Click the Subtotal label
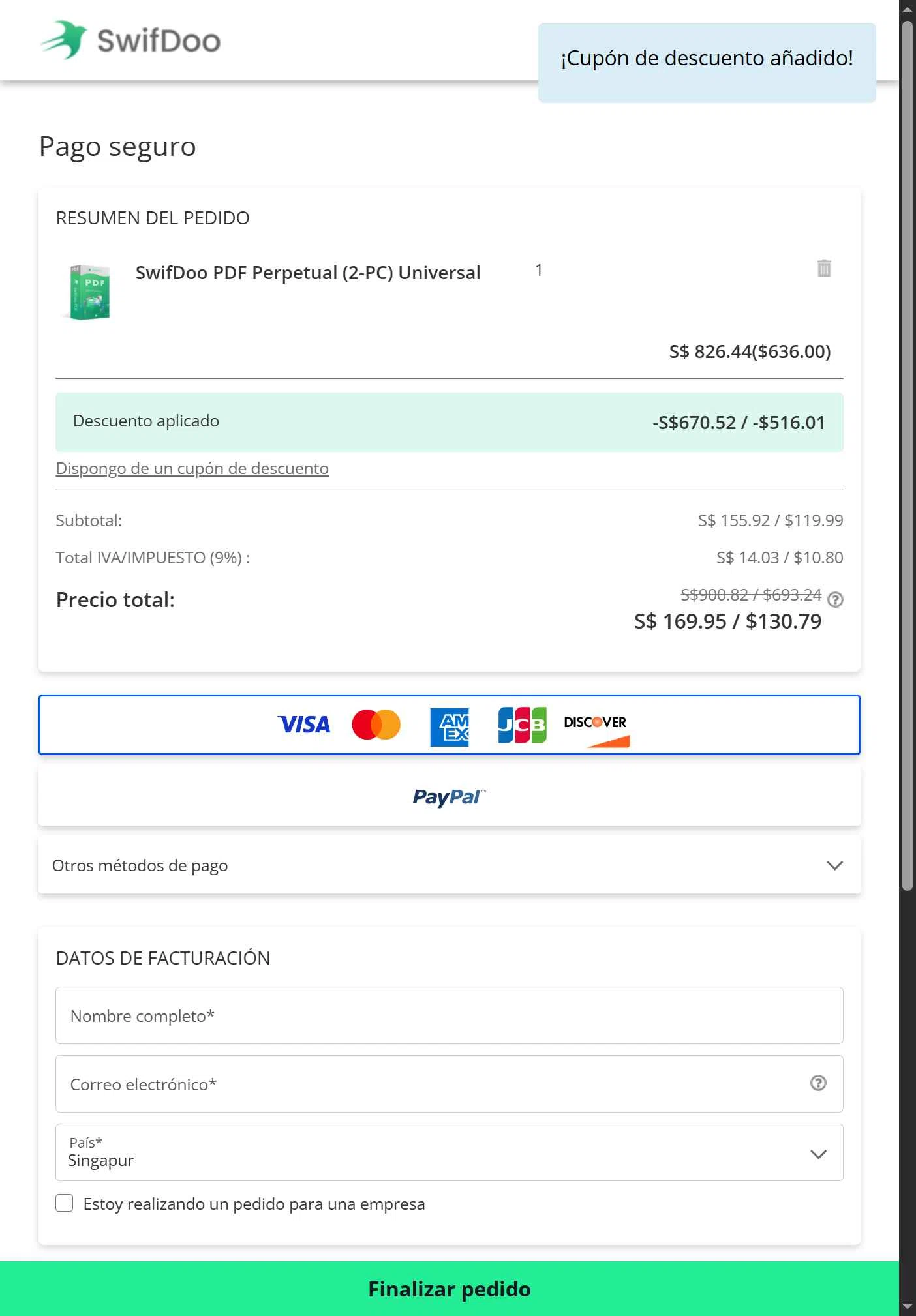The image size is (916, 1316). click(89, 520)
